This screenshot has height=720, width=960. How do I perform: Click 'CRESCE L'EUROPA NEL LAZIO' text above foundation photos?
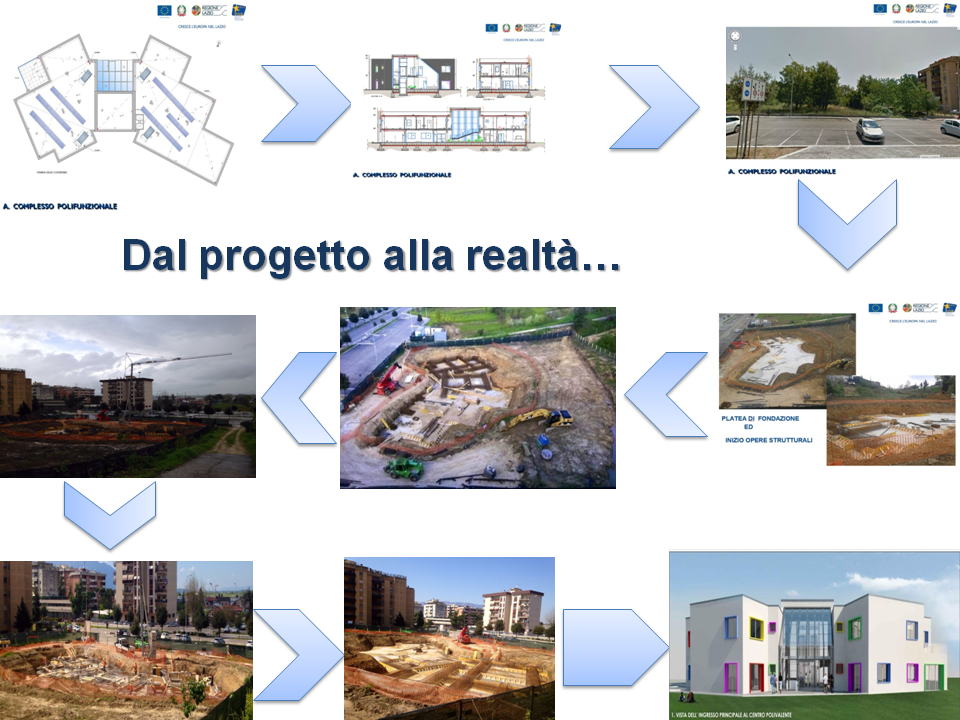[913, 321]
